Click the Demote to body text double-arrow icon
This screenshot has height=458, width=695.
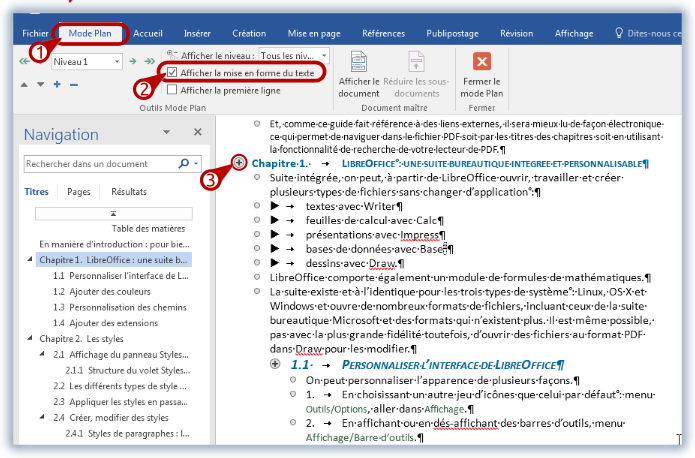tap(149, 62)
